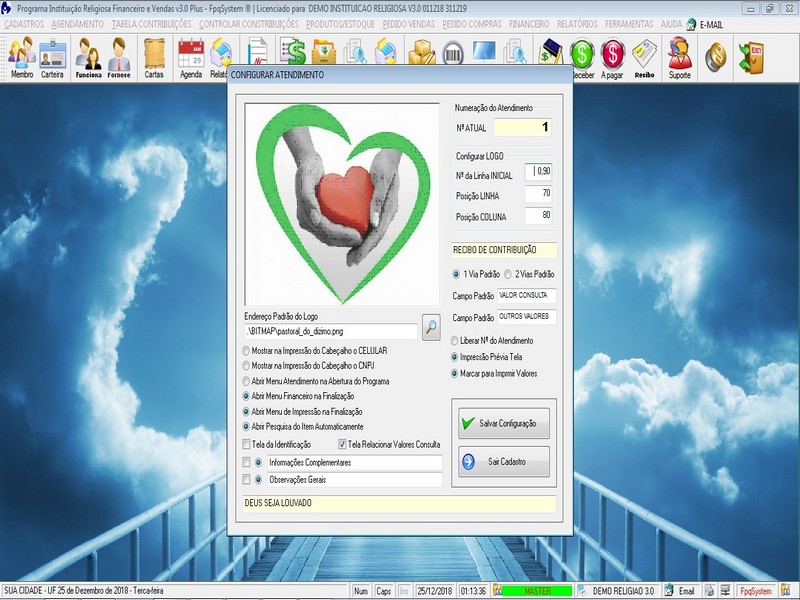This screenshot has width=800, height=600.
Task: Open the Agenda calendar icon
Action: click(x=191, y=58)
